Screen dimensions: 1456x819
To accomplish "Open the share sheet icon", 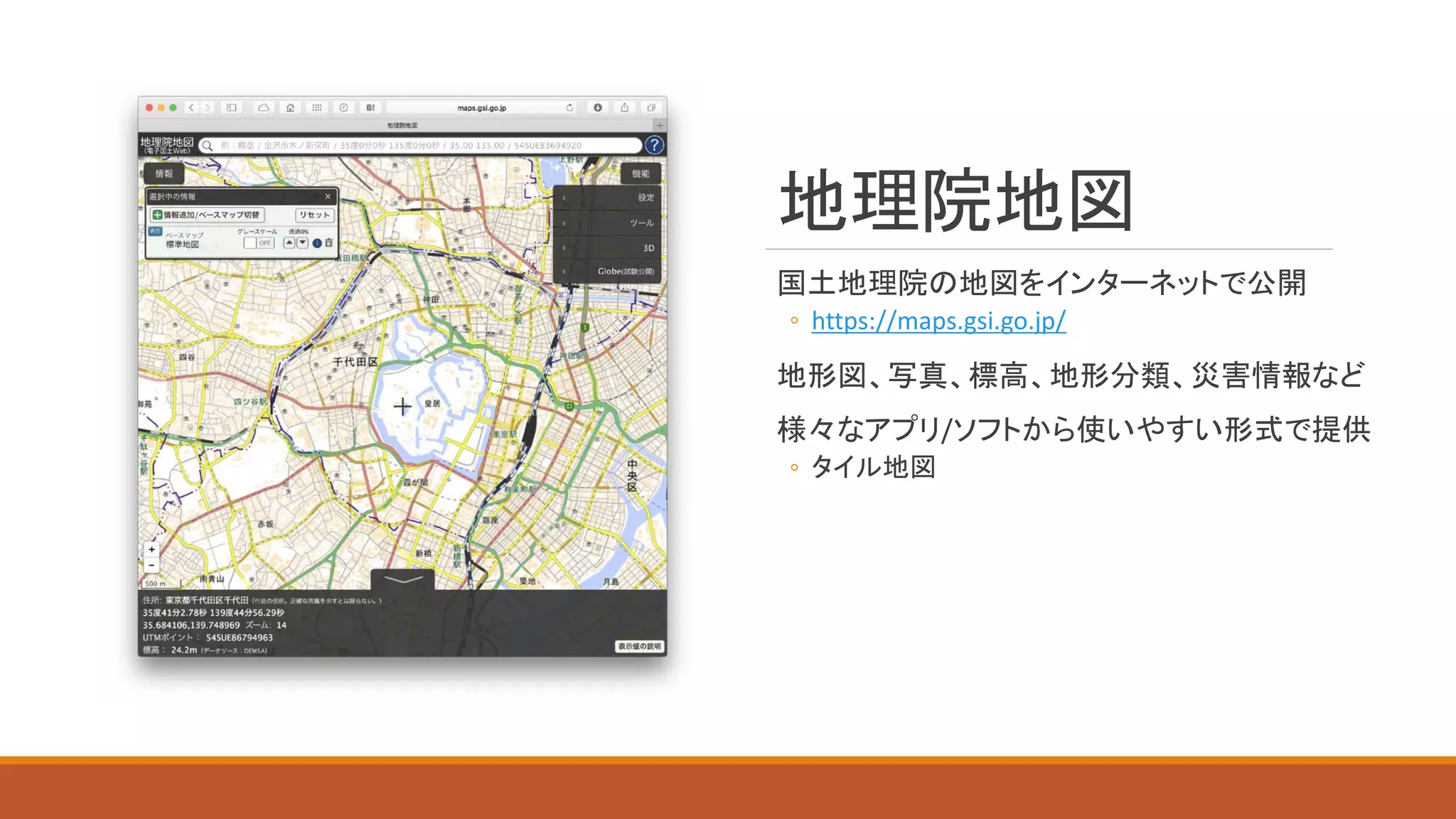I will [x=624, y=107].
